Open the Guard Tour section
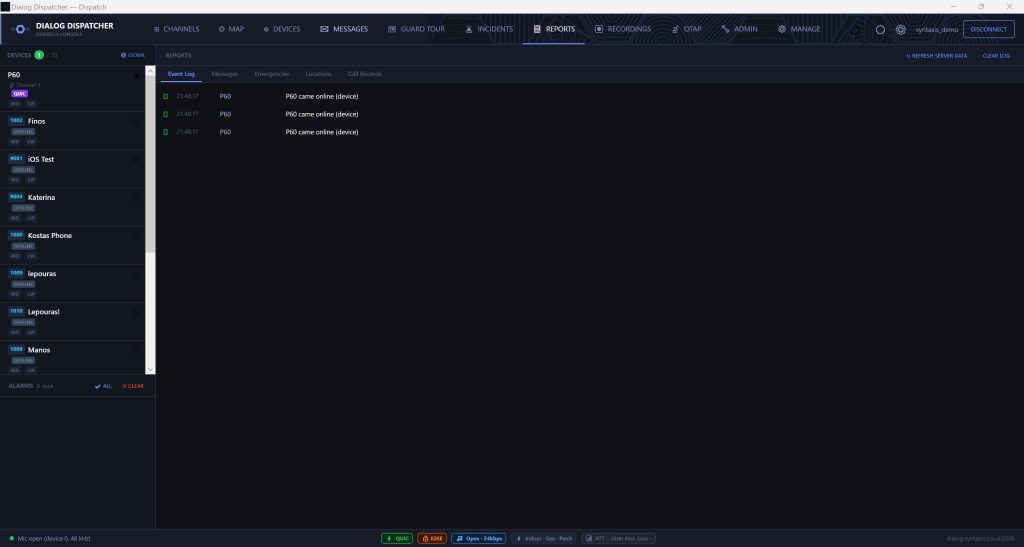 (416, 29)
